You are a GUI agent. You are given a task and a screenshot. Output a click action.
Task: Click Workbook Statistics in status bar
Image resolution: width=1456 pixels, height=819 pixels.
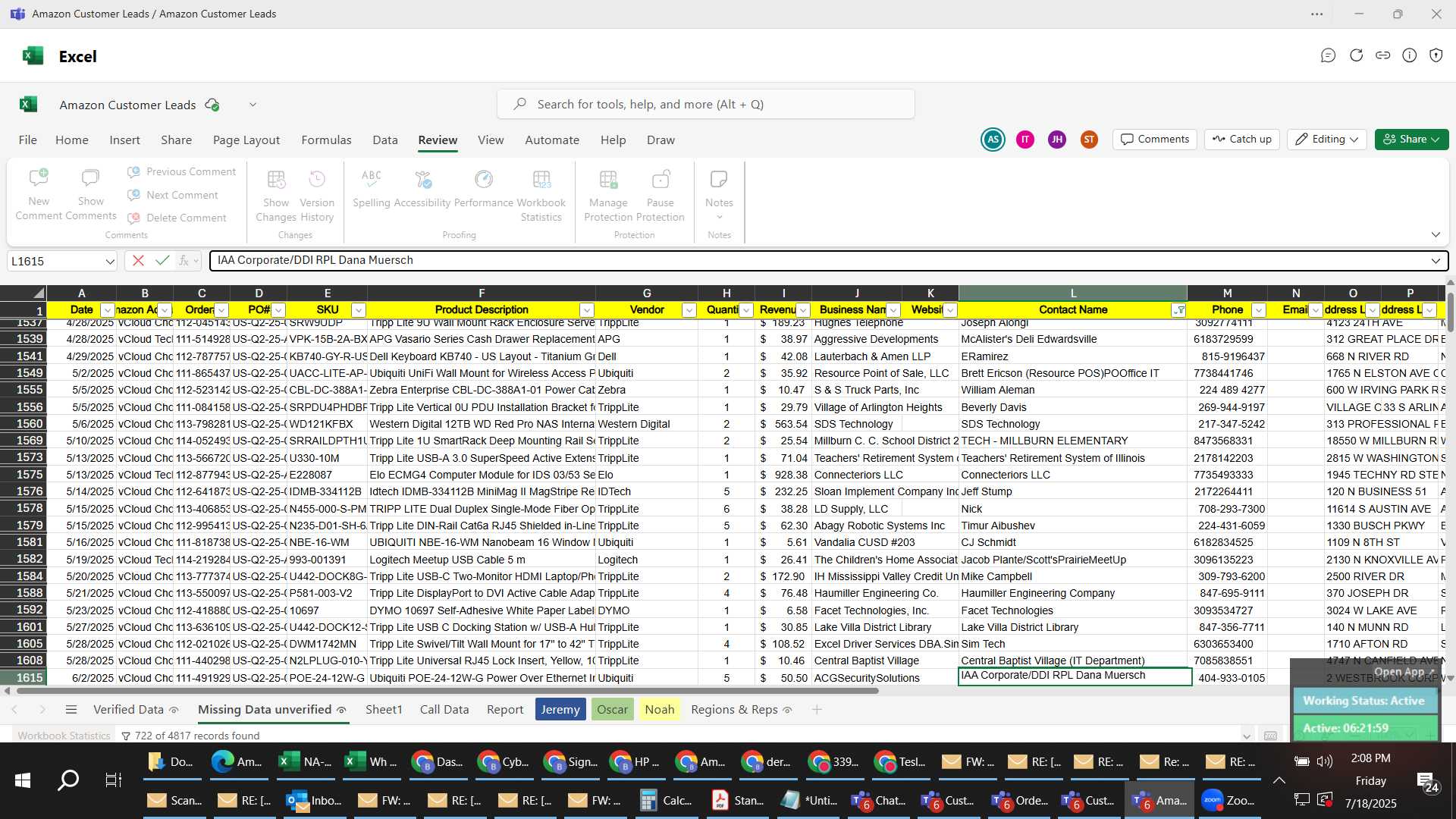click(x=64, y=736)
